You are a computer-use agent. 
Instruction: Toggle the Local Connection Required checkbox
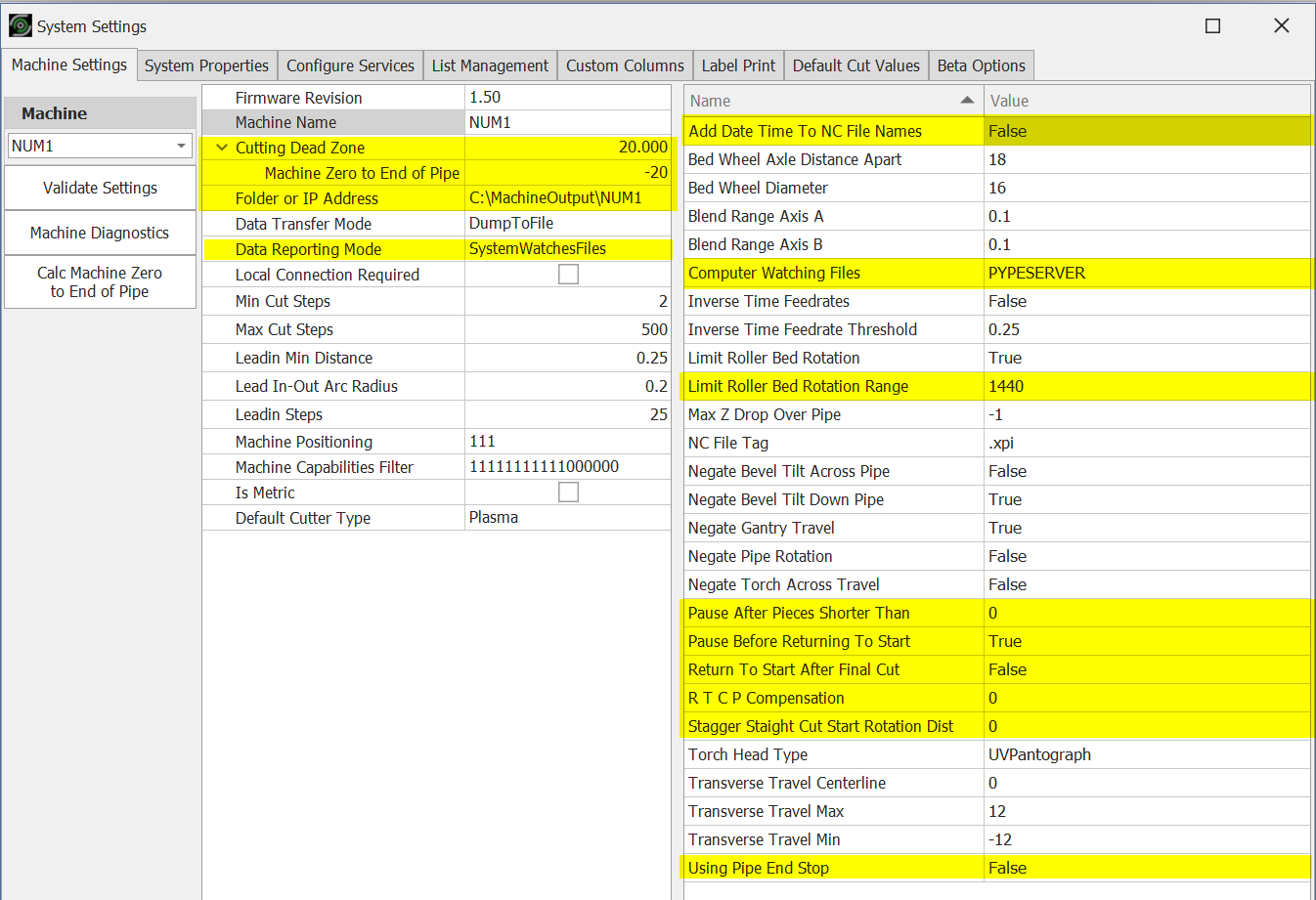(568, 275)
